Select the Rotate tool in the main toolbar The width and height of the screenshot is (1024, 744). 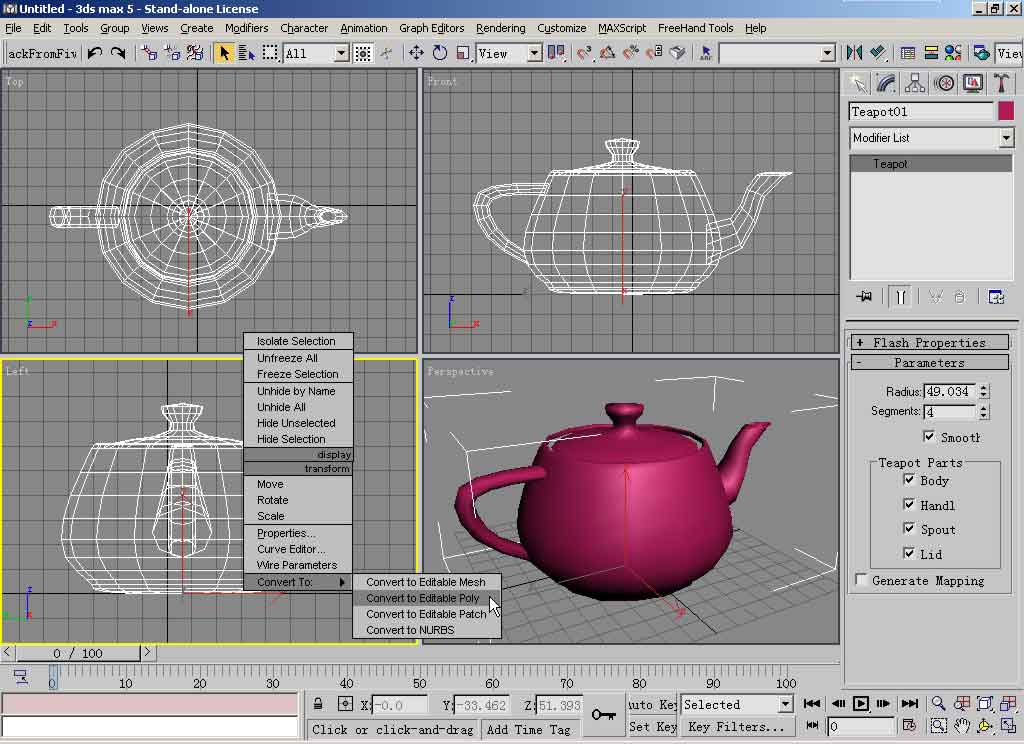(x=439, y=53)
